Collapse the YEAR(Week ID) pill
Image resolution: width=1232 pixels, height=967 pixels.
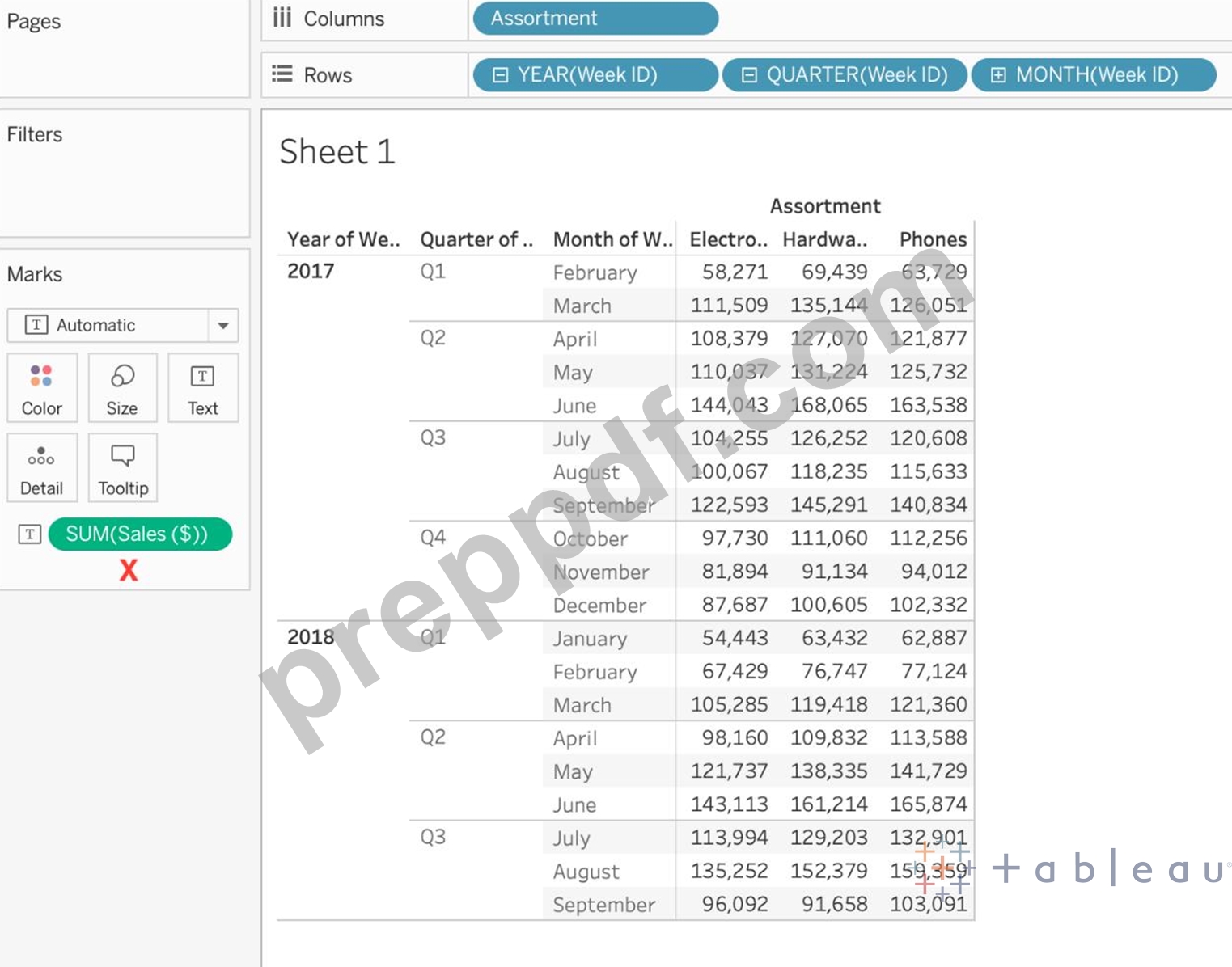[x=501, y=75]
